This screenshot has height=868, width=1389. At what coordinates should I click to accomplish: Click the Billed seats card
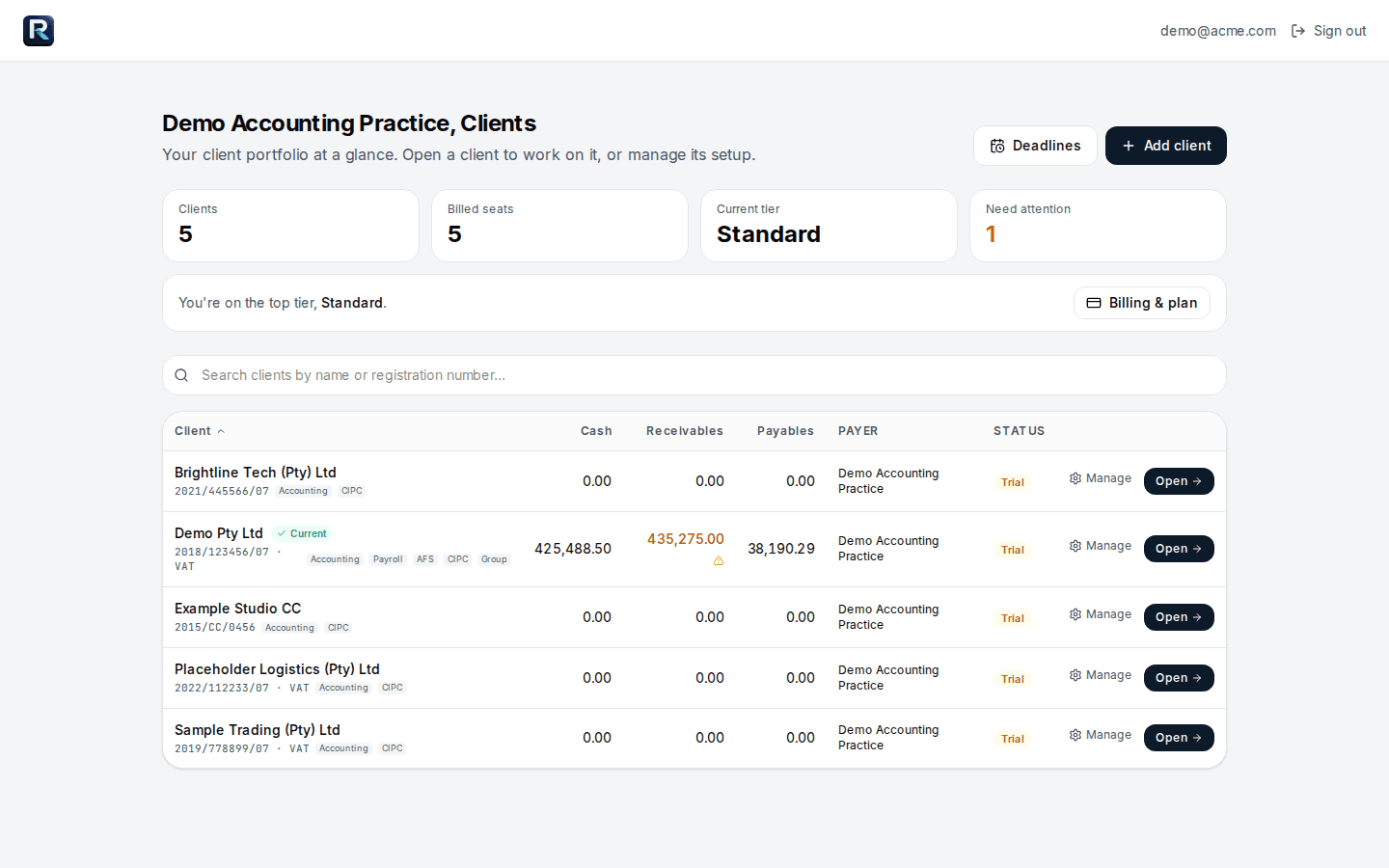pyautogui.click(x=559, y=226)
